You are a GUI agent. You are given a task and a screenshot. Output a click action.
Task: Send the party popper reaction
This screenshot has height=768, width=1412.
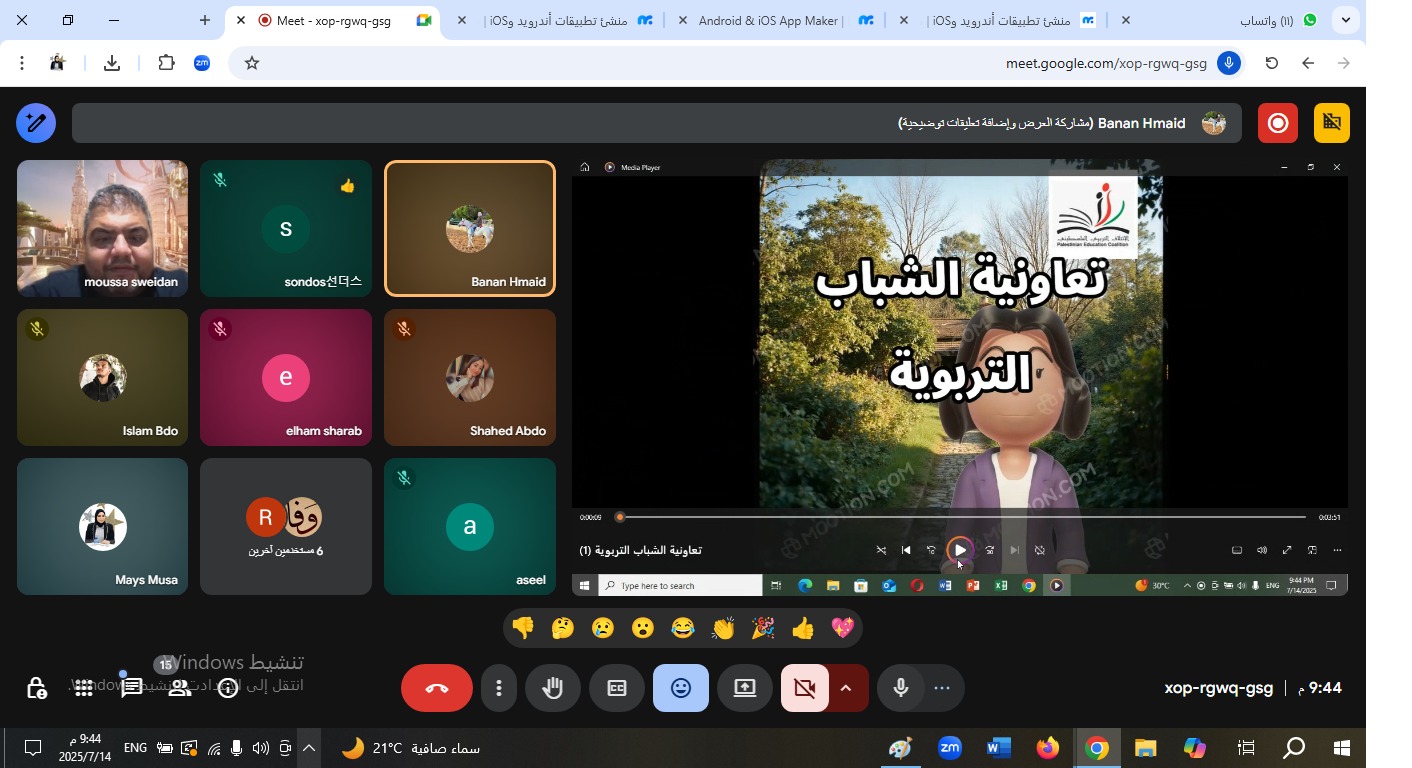[x=762, y=628]
